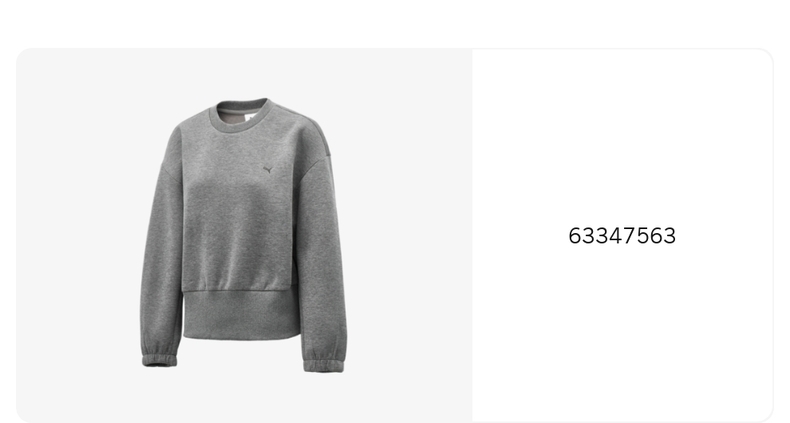Select the grey sweatshirt product image

click(244, 235)
